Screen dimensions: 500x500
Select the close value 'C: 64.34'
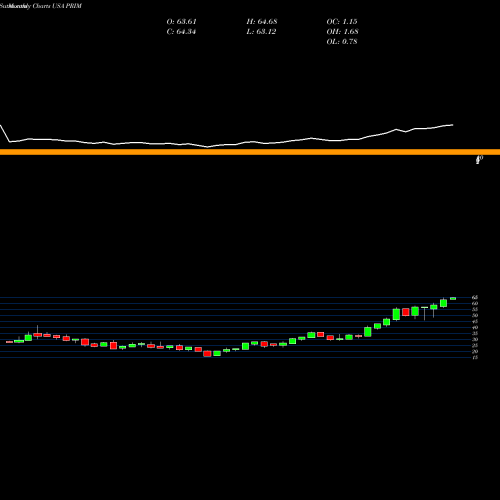[x=181, y=31]
